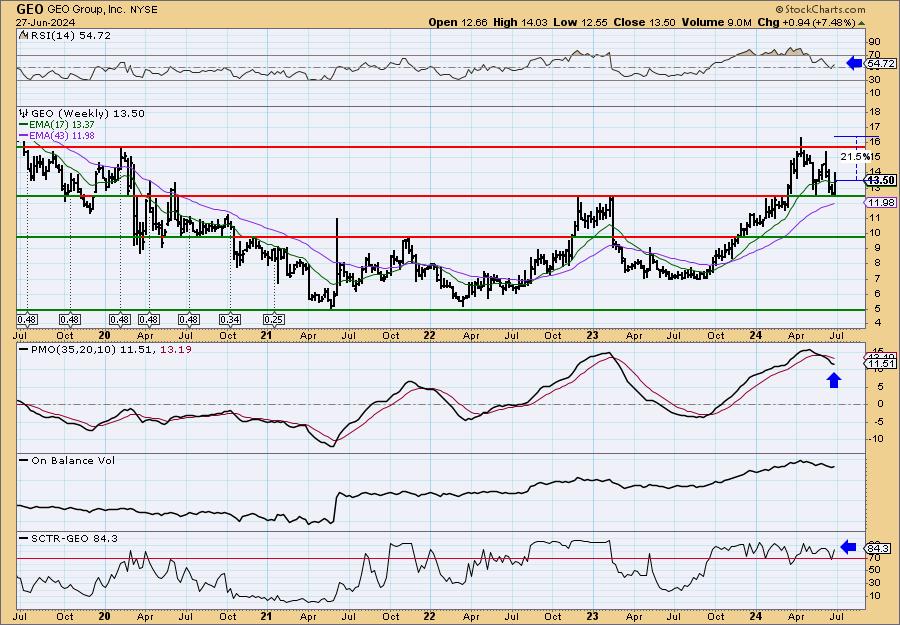Click the EMA(43) 11.98 legend text
Image resolution: width=900 pixels, height=625 pixels.
coord(62,136)
